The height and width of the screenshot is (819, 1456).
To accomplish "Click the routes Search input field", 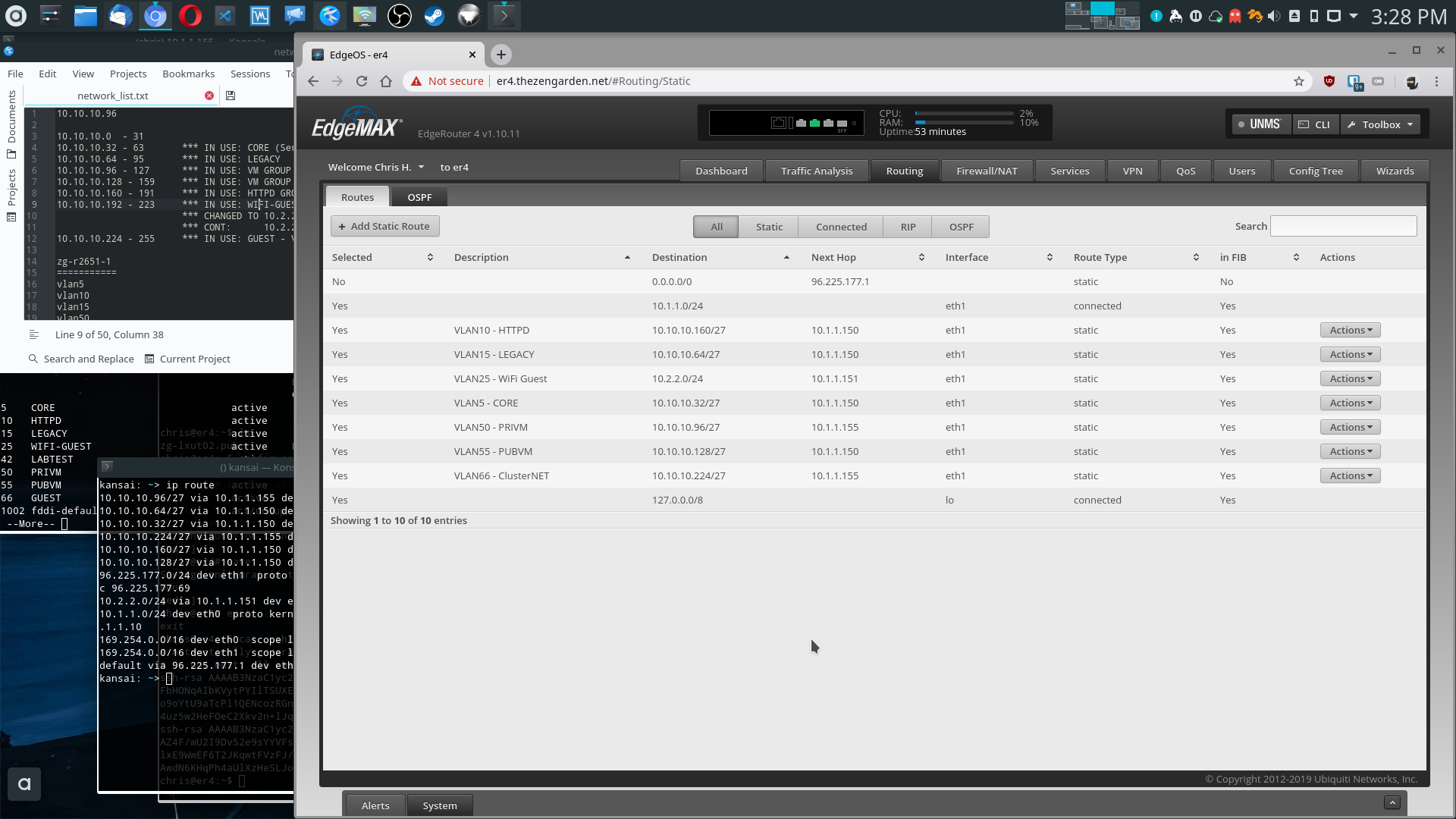I will click(1343, 226).
